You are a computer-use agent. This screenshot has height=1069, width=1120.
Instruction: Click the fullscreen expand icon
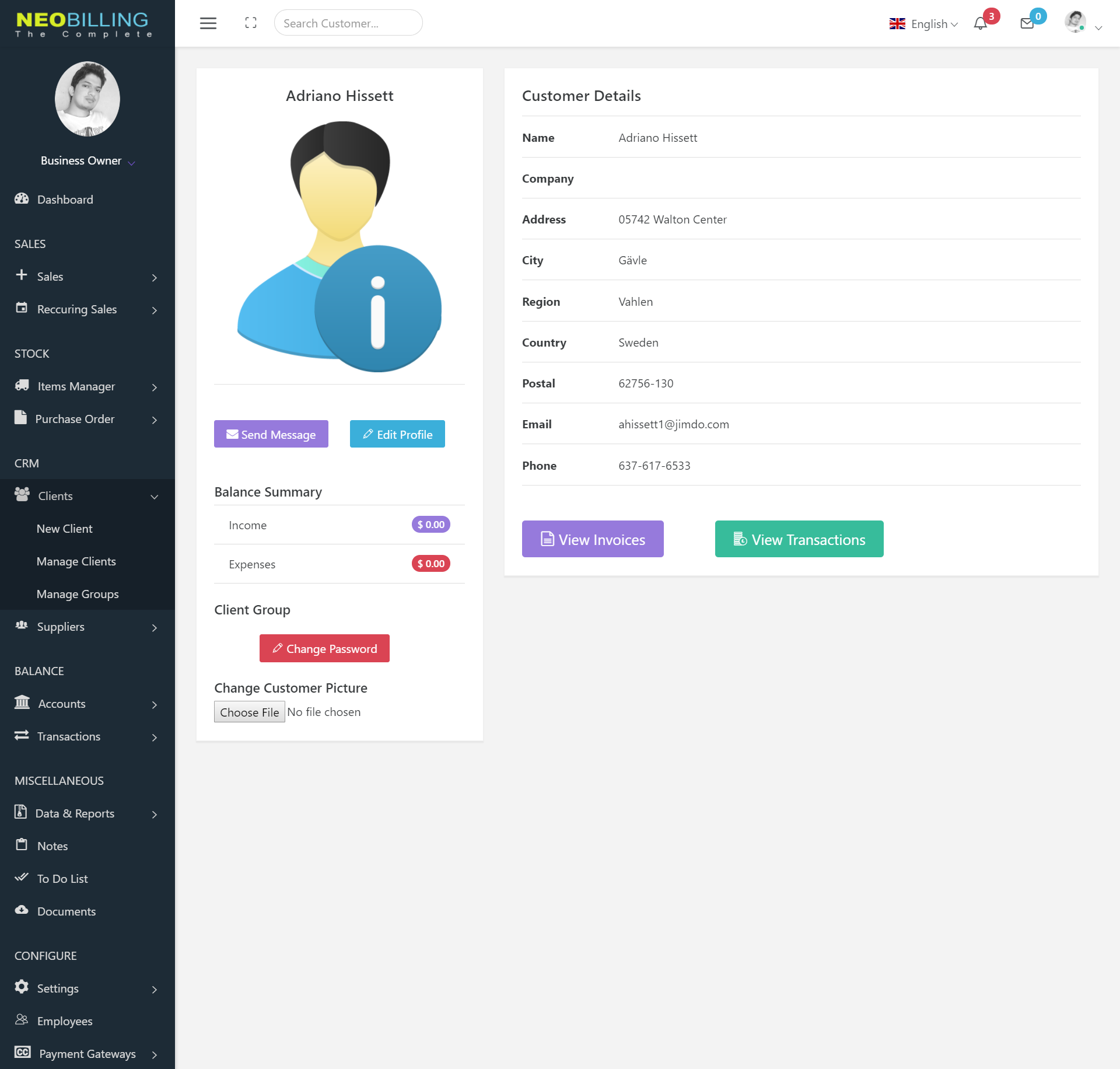tap(251, 23)
